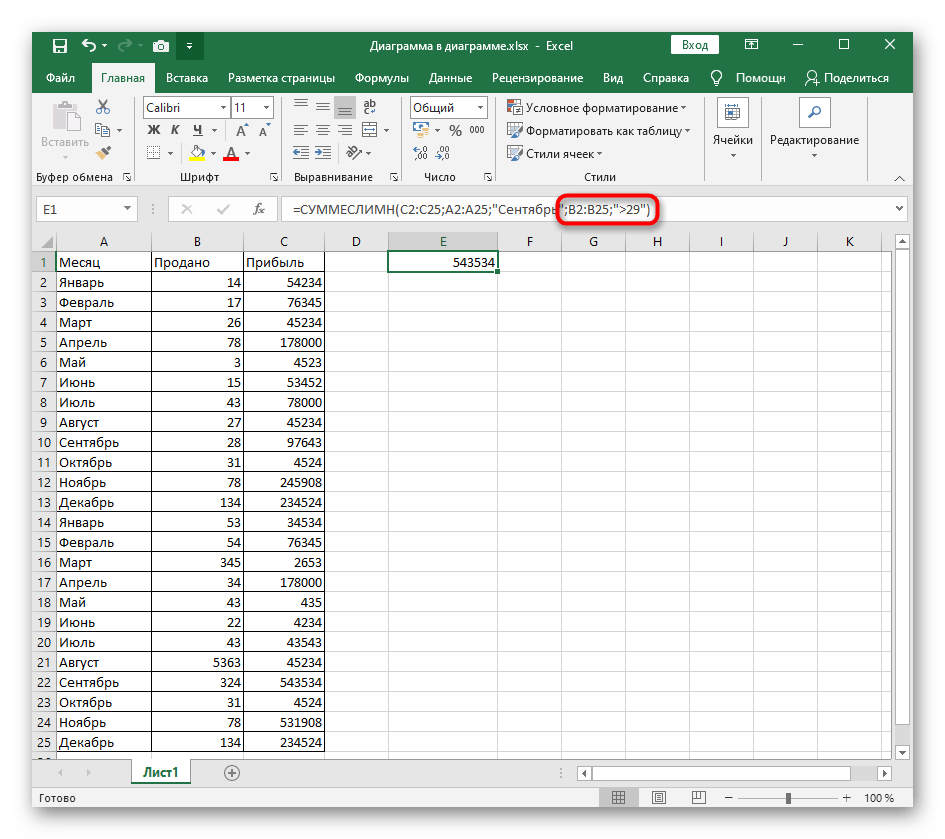Expand the Общий number format dropdown
Image resolution: width=945 pixels, height=839 pixels.
(x=480, y=108)
